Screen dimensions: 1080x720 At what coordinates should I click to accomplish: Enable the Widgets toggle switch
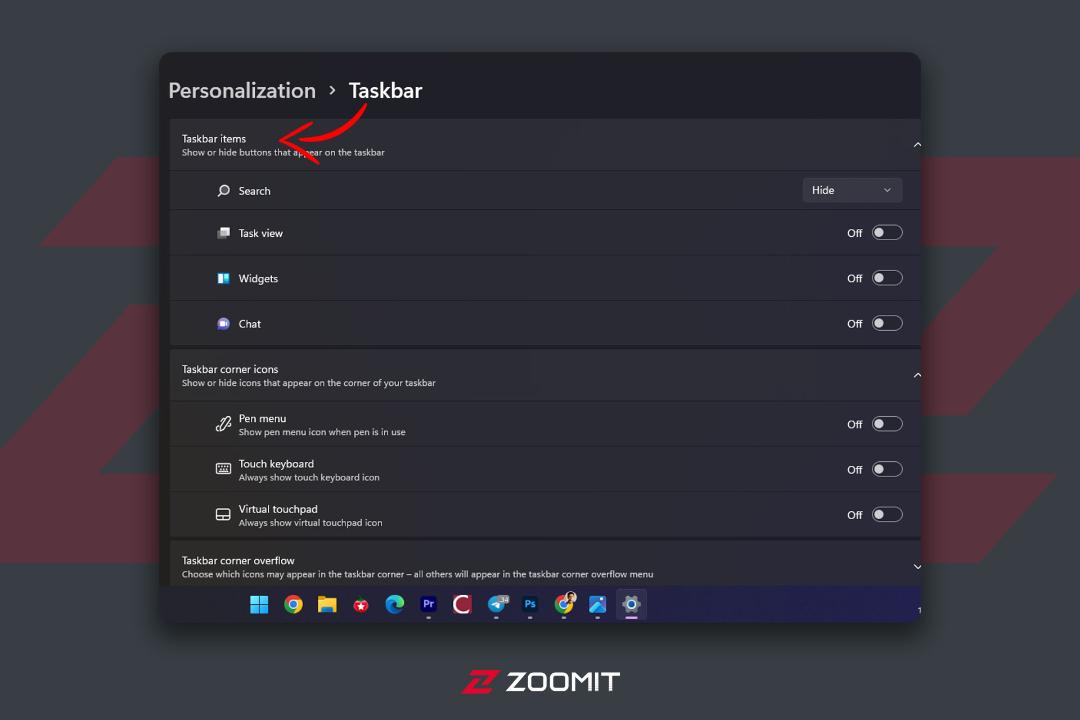887,278
